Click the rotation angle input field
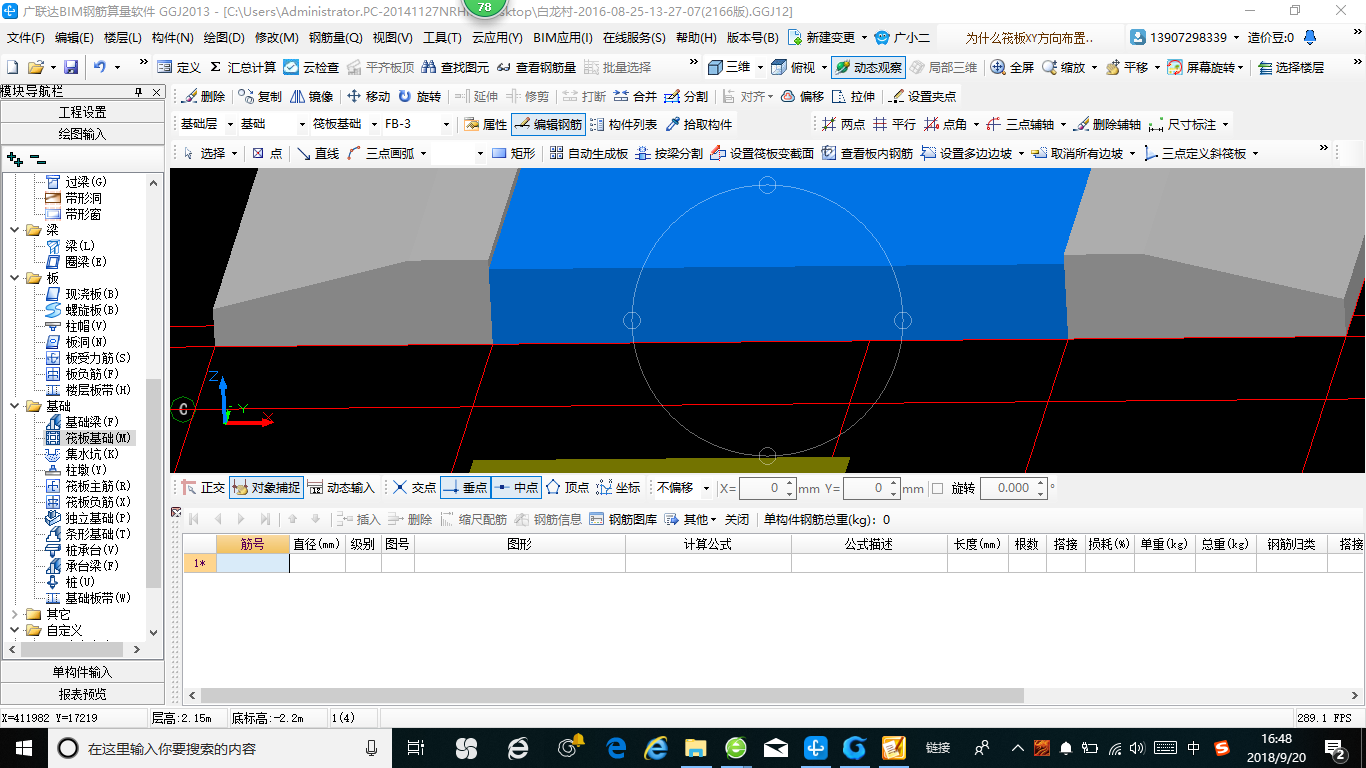Viewport: 1366px width, 768px height. [x=1013, y=488]
